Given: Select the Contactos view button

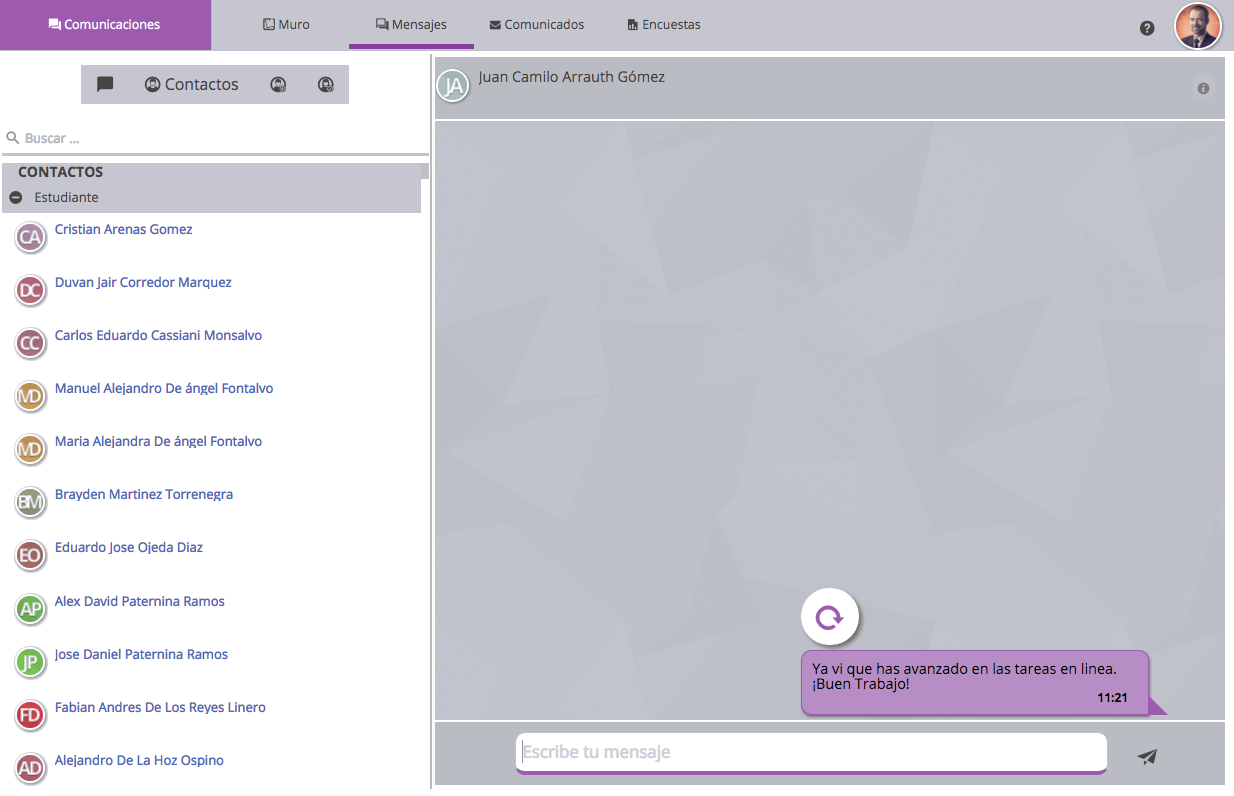Looking at the screenshot, I should (x=191, y=85).
